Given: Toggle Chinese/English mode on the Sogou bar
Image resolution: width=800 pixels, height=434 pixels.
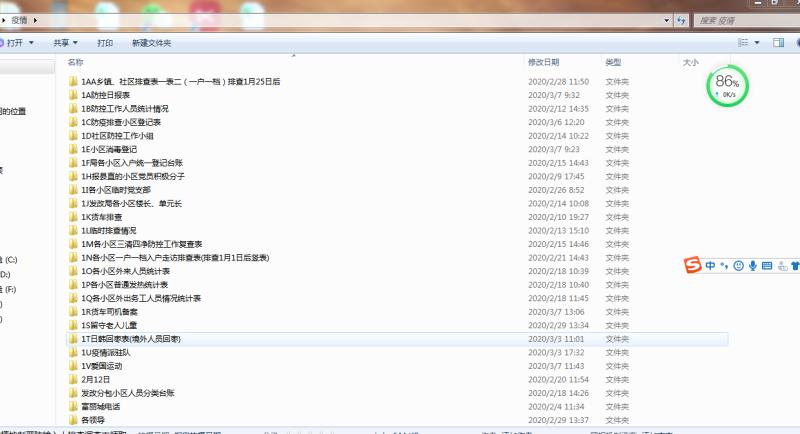Looking at the screenshot, I should pos(709,266).
